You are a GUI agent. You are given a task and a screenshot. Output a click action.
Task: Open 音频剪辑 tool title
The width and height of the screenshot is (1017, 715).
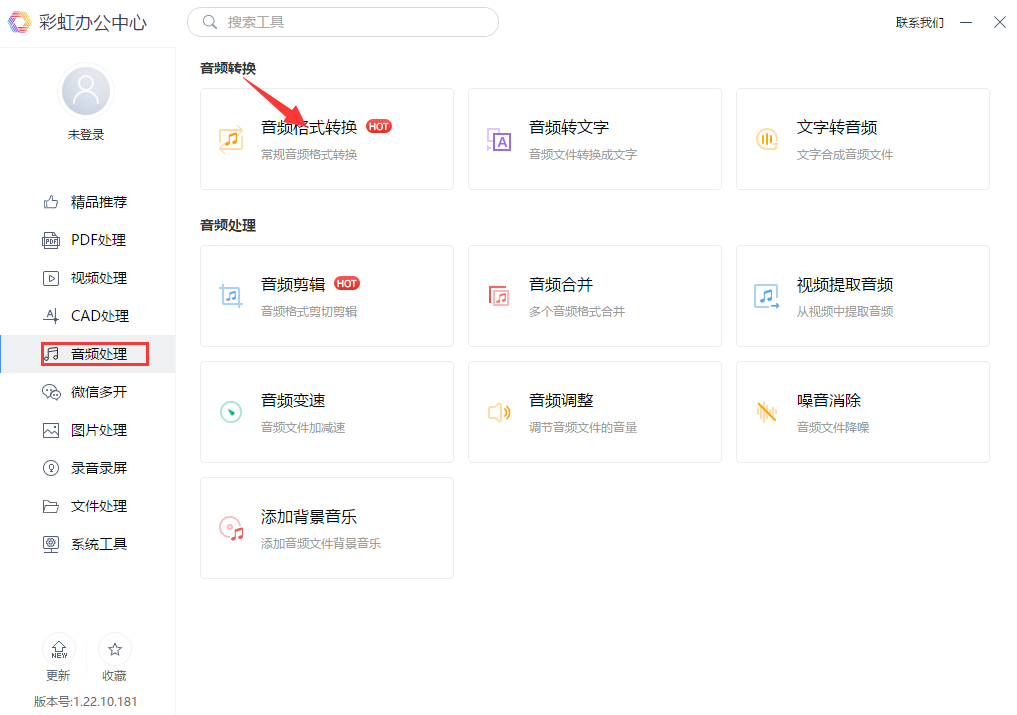(x=293, y=284)
